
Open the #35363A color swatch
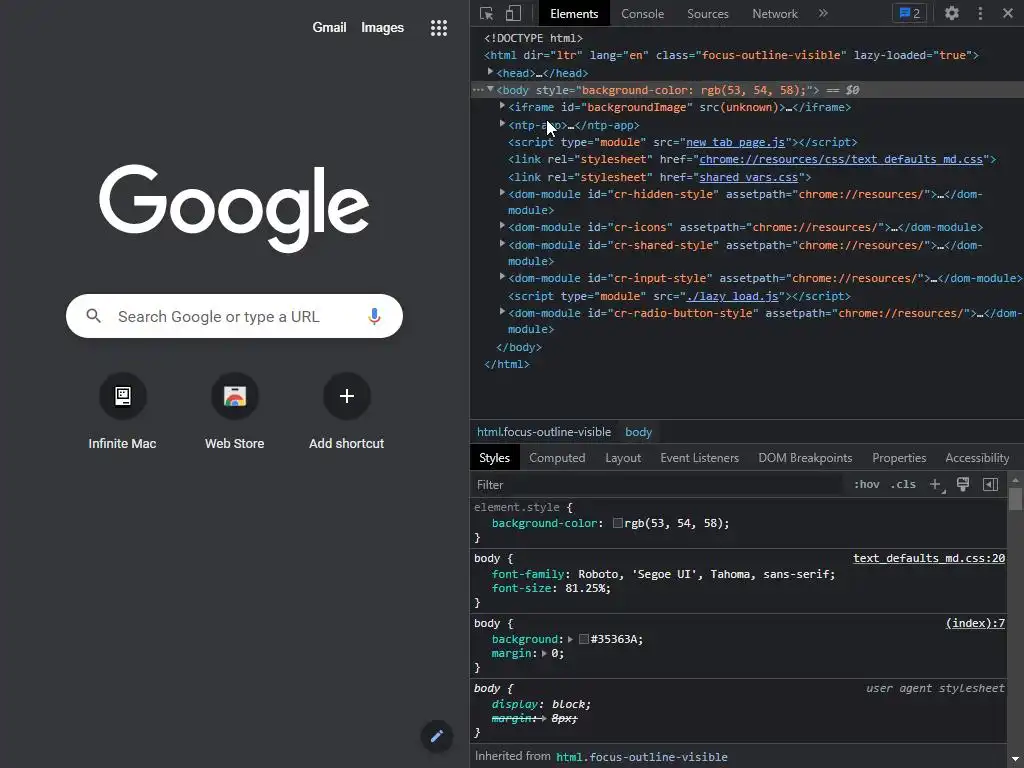click(584, 639)
